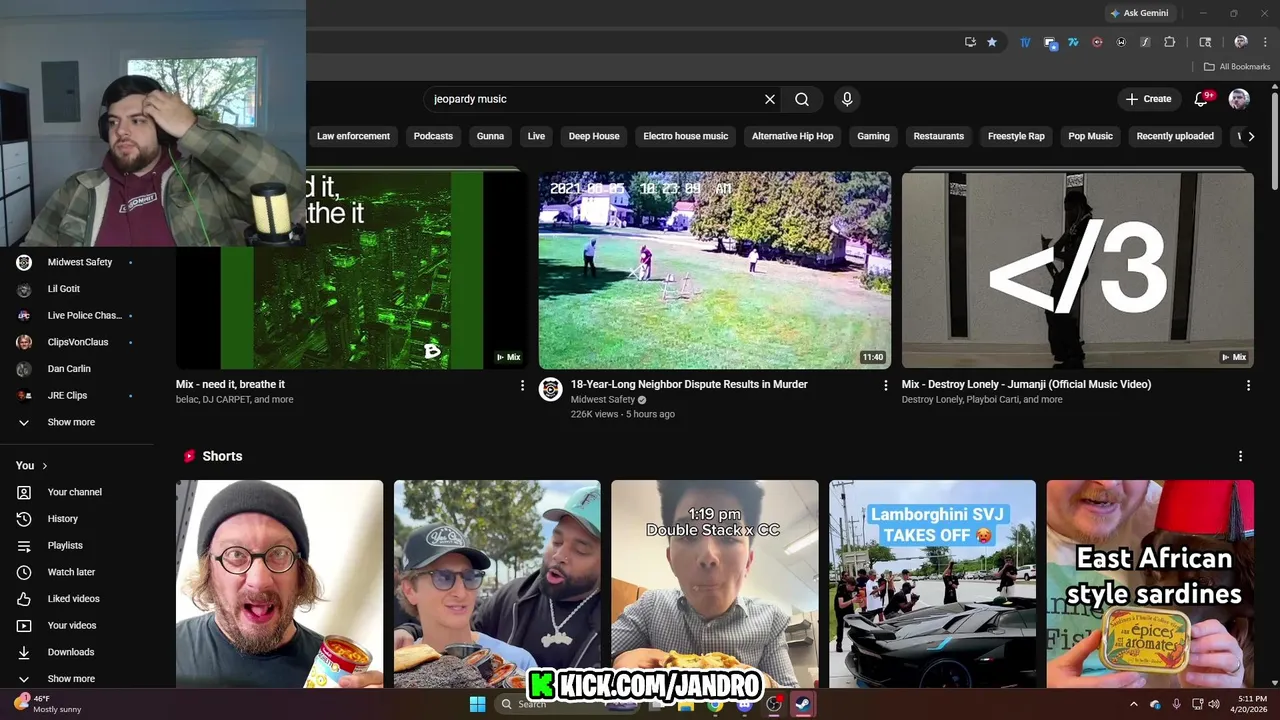Open the Create button menu
Screen dimensions: 1280x720
click(1148, 99)
